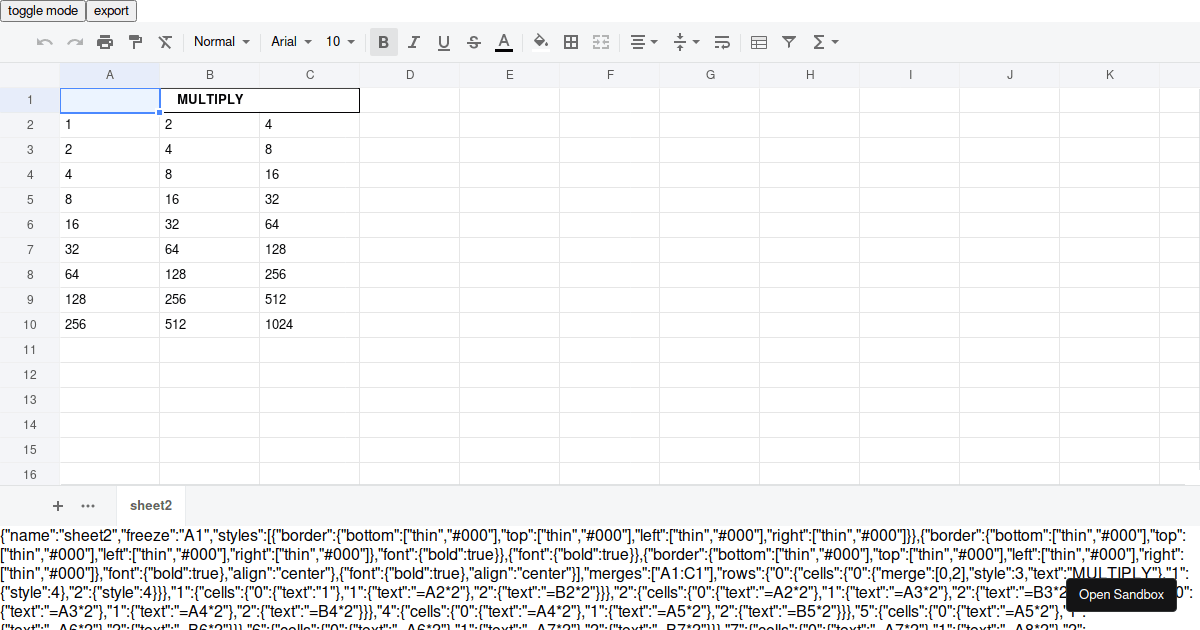
Task: Switch to the sheet2 tab
Action: [150, 505]
